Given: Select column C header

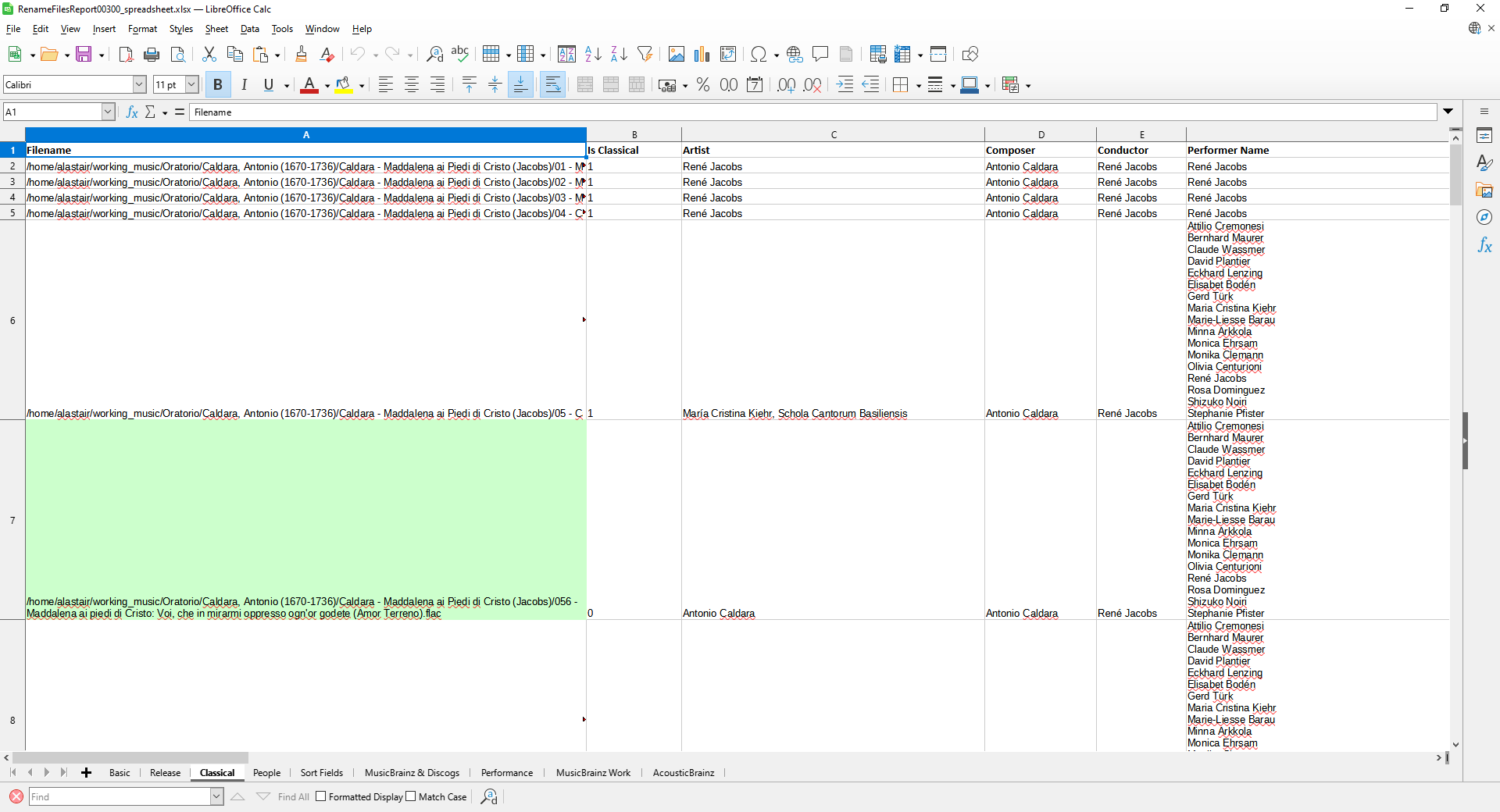Looking at the screenshot, I should (x=833, y=134).
